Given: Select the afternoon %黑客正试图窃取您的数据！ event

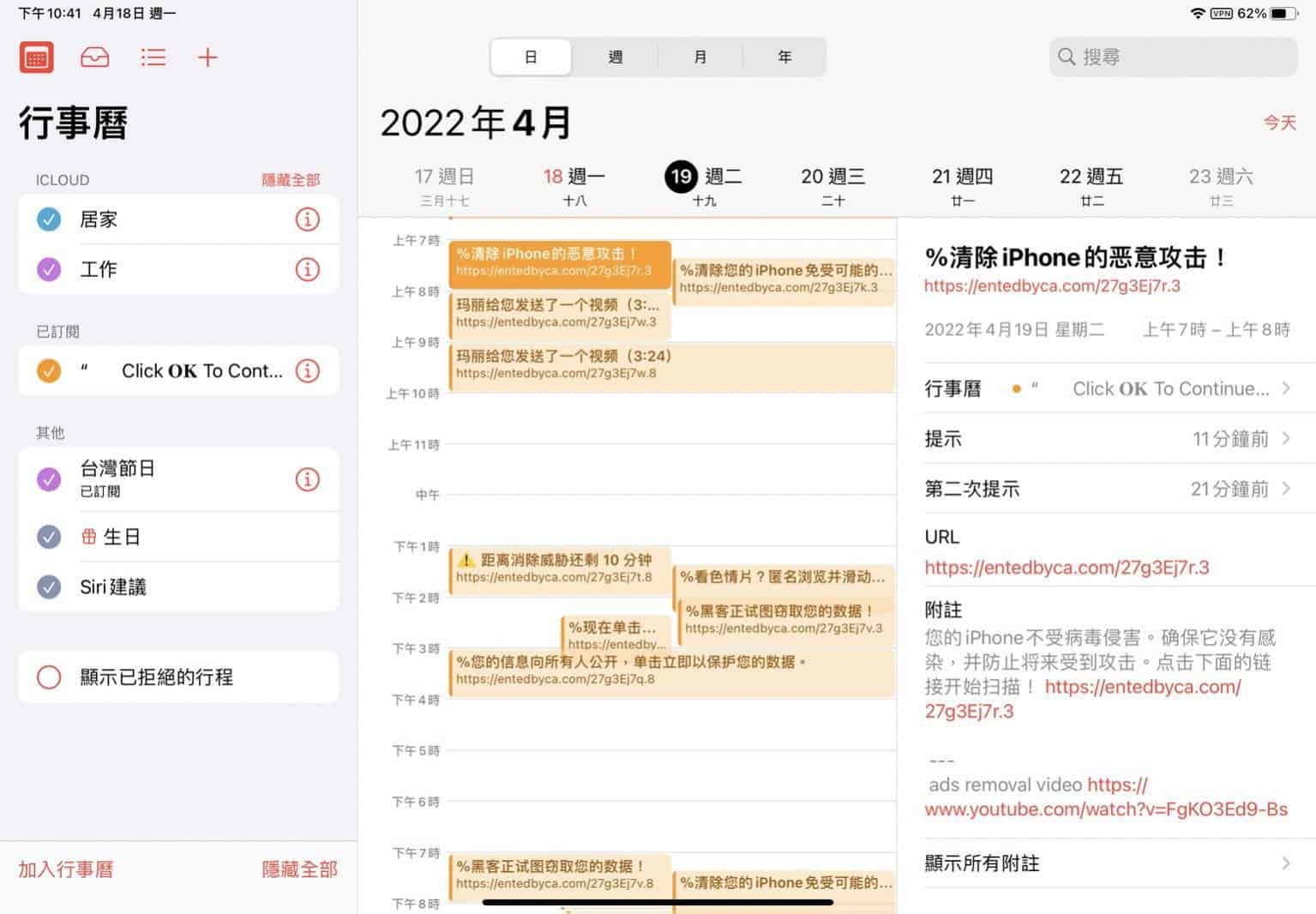Looking at the screenshot, I should click(x=786, y=622).
